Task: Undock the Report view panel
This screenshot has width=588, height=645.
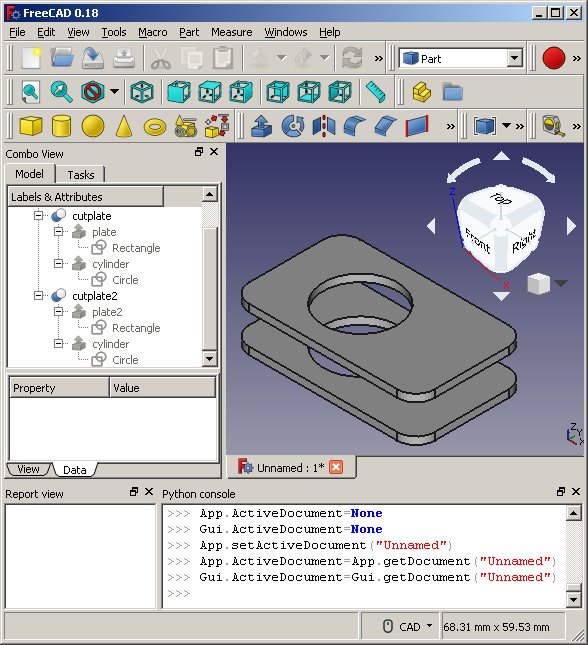Action: tap(134, 492)
